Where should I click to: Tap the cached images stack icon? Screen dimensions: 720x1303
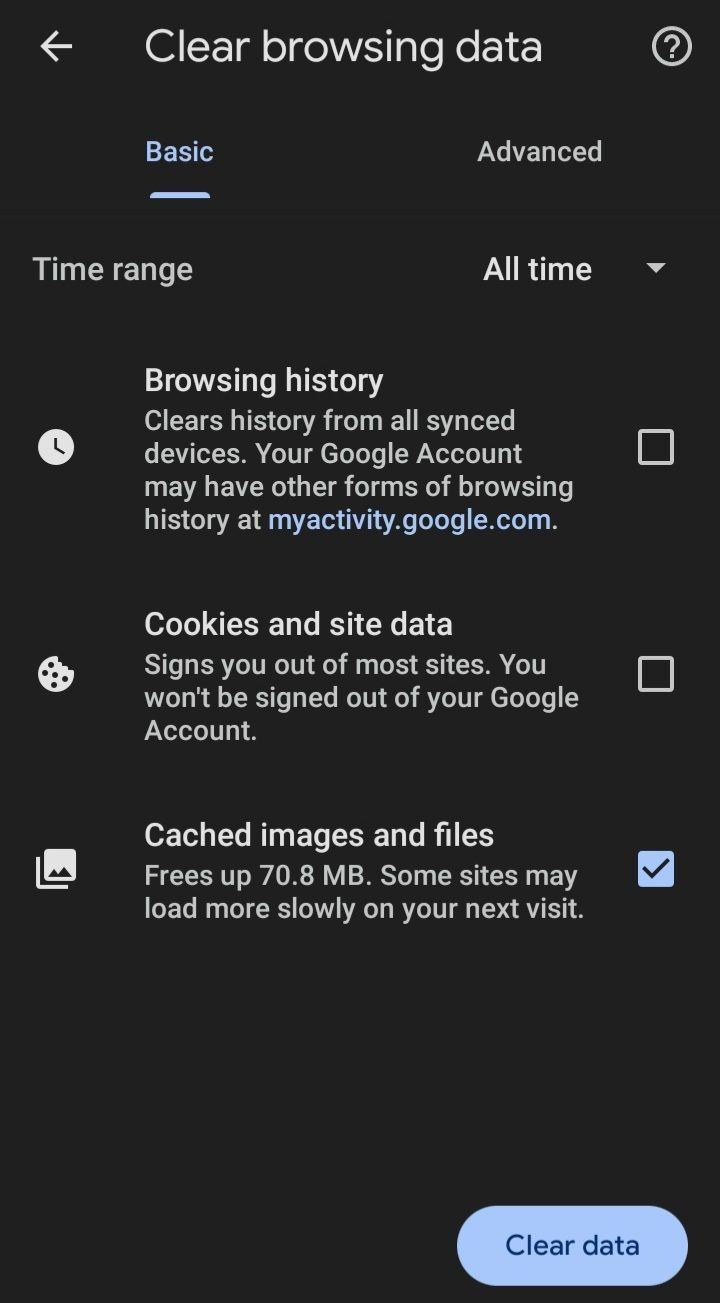point(56,869)
